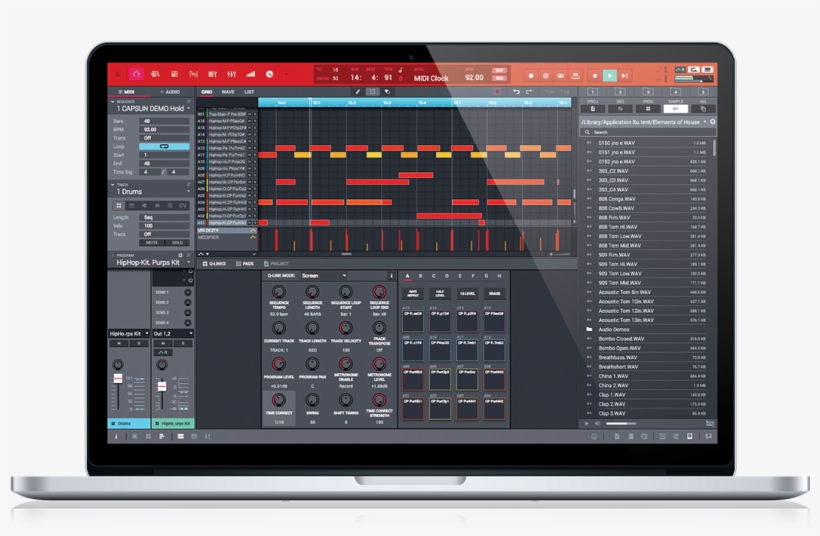The width and height of the screenshot is (820, 536).
Task: Select the pencil draw tool
Action: click(358, 92)
